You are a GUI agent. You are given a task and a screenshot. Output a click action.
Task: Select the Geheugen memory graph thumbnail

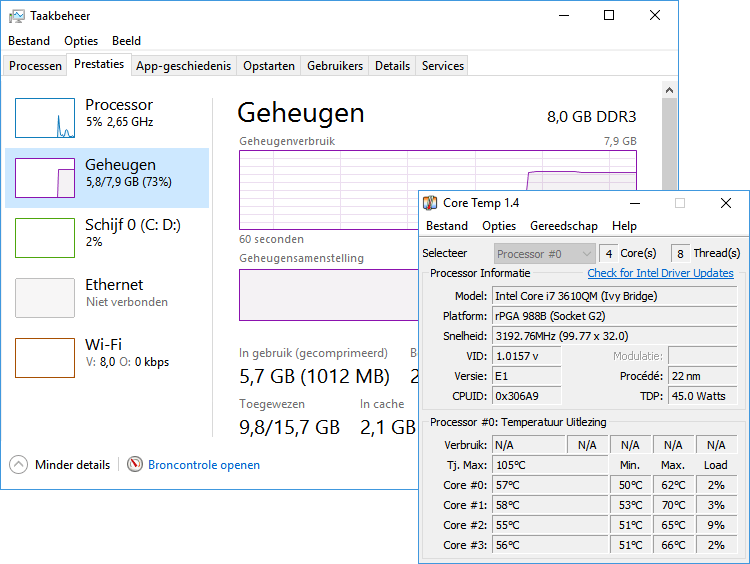45,178
